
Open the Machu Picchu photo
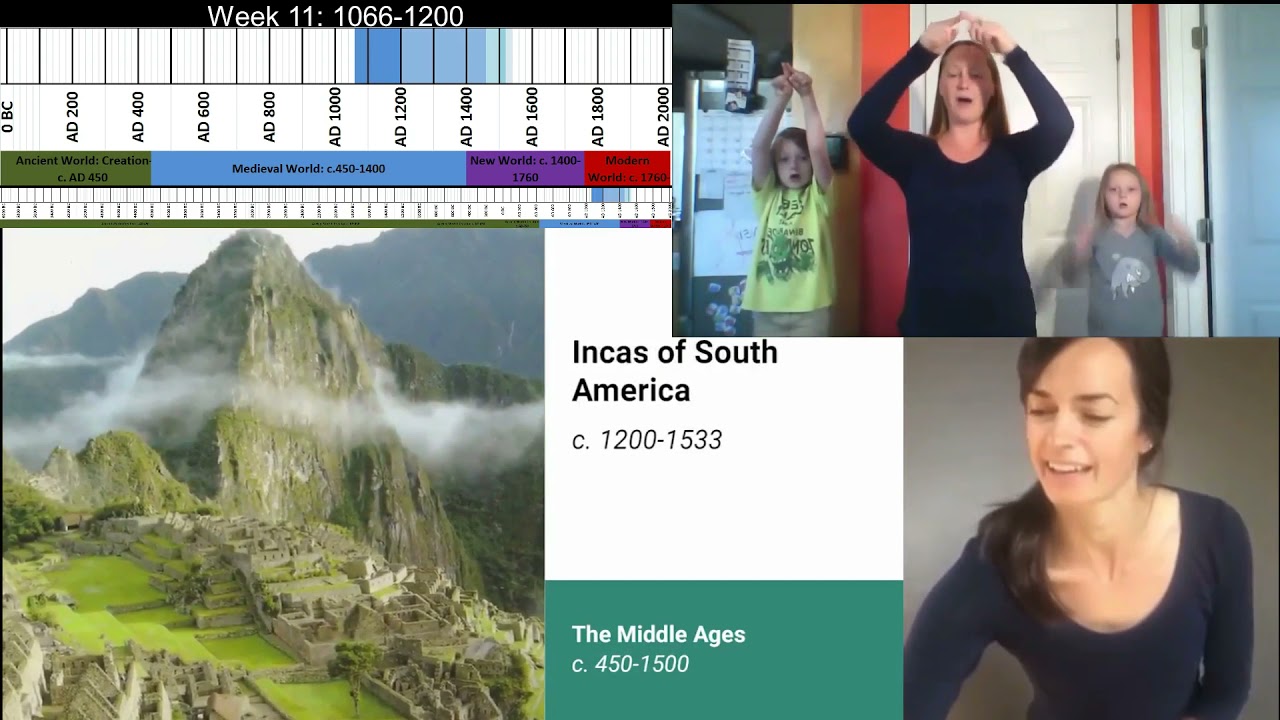tap(273, 474)
